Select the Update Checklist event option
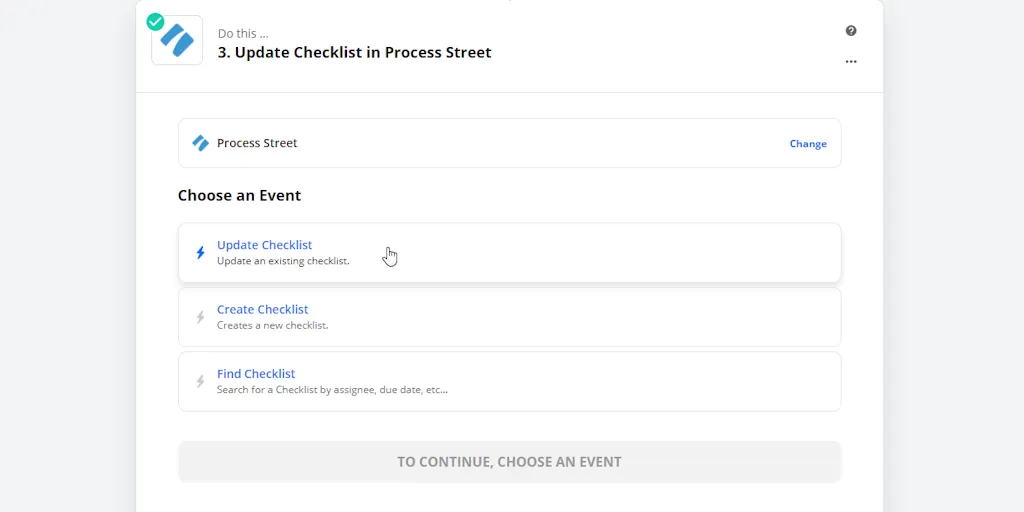This screenshot has width=1024, height=512. [509, 252]
